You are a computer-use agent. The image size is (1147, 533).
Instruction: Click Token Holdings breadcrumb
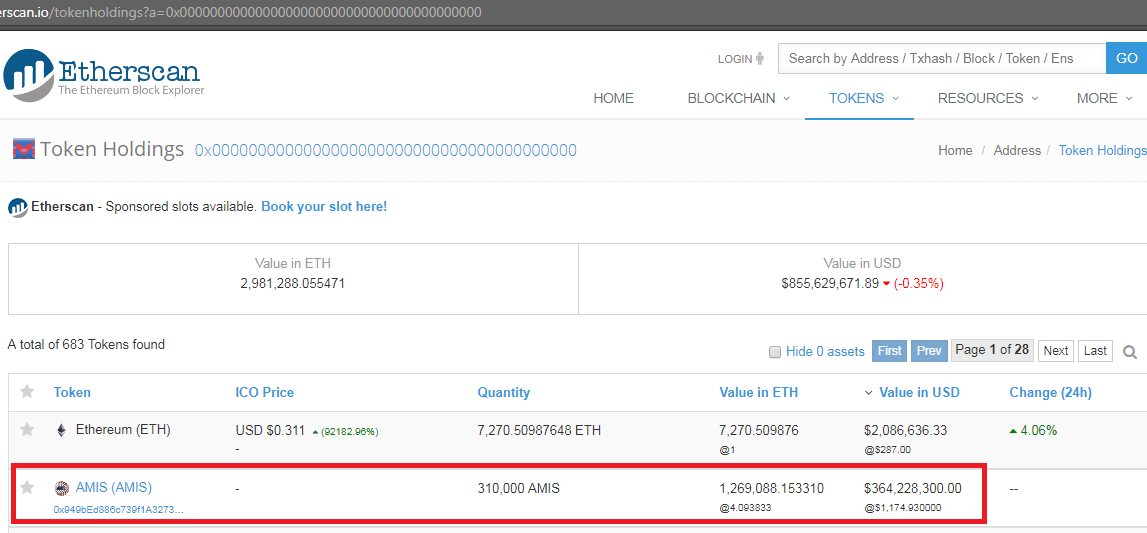coord(1102,150)
